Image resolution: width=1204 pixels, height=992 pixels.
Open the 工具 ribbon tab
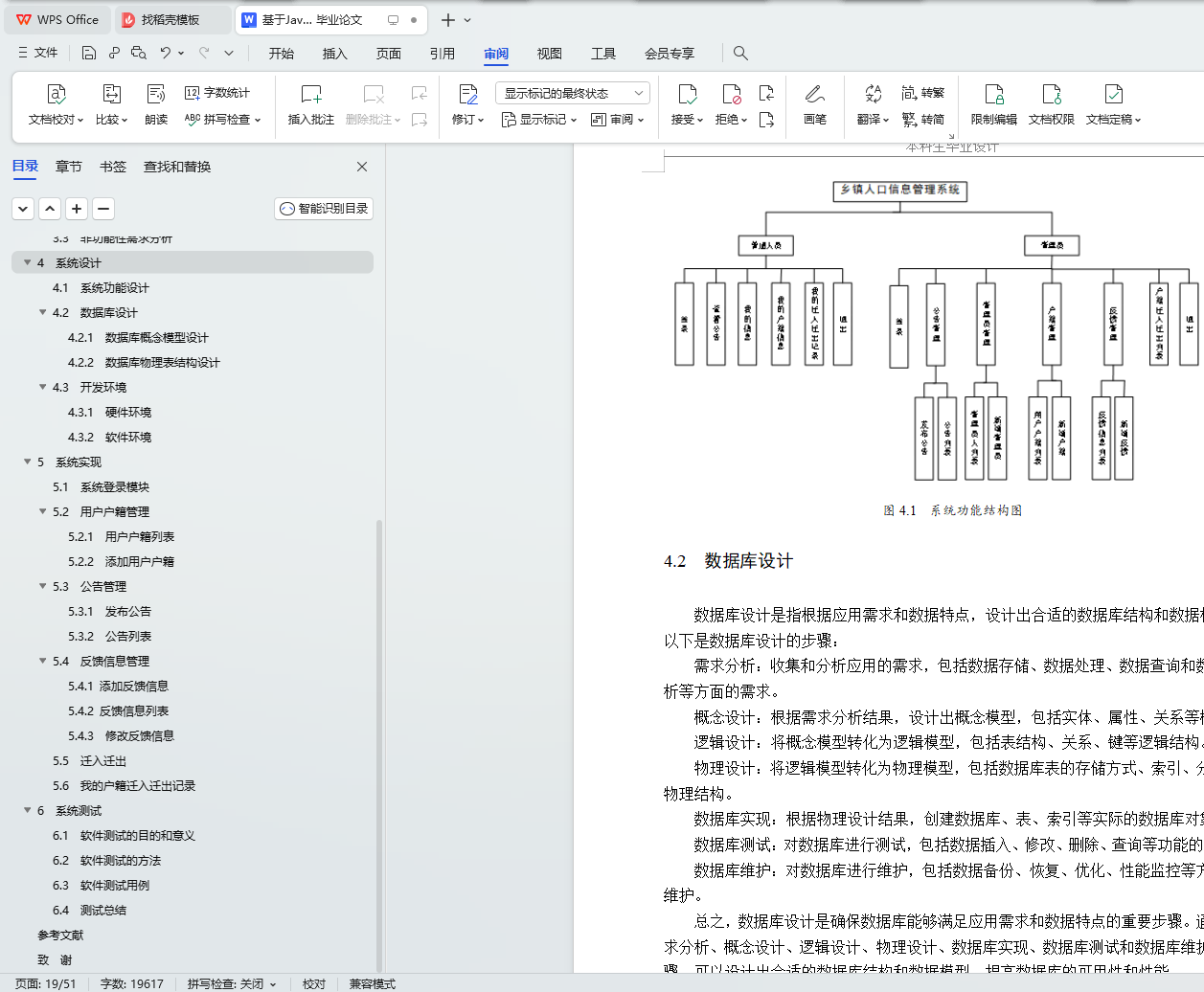pyautogui.click(x=603, y=54)
